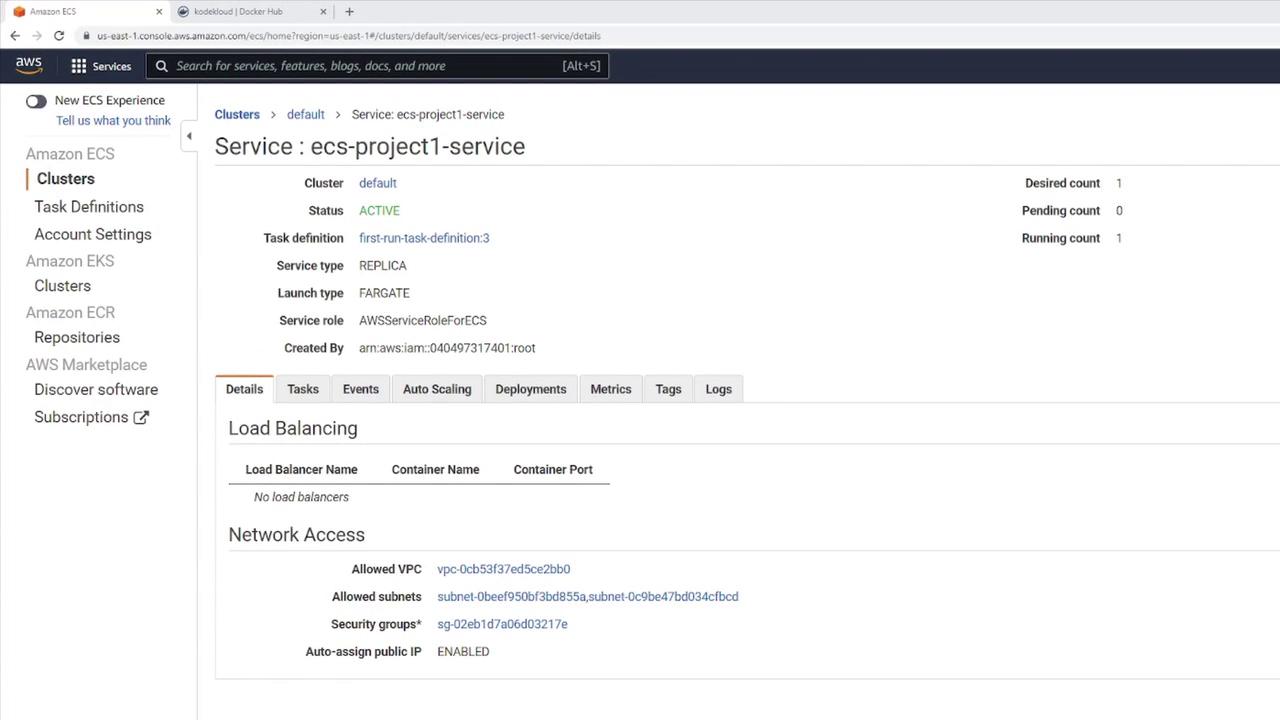Open the default cluster link
The width and height of the screenshot is (1280, 720).
[x=378, y=183]
